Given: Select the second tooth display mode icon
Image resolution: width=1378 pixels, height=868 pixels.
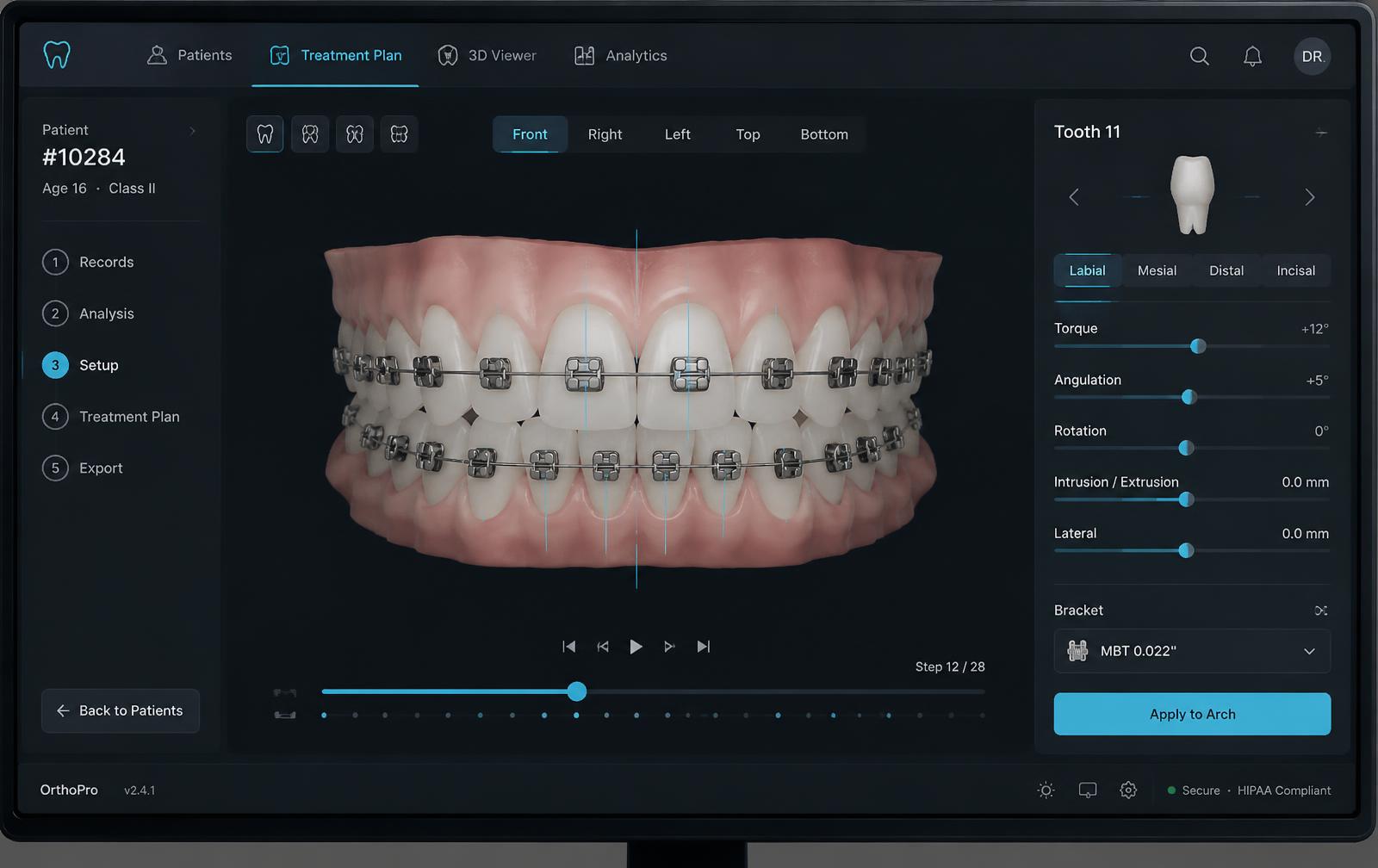Looking at the screenshot, I should click(310, 134).
